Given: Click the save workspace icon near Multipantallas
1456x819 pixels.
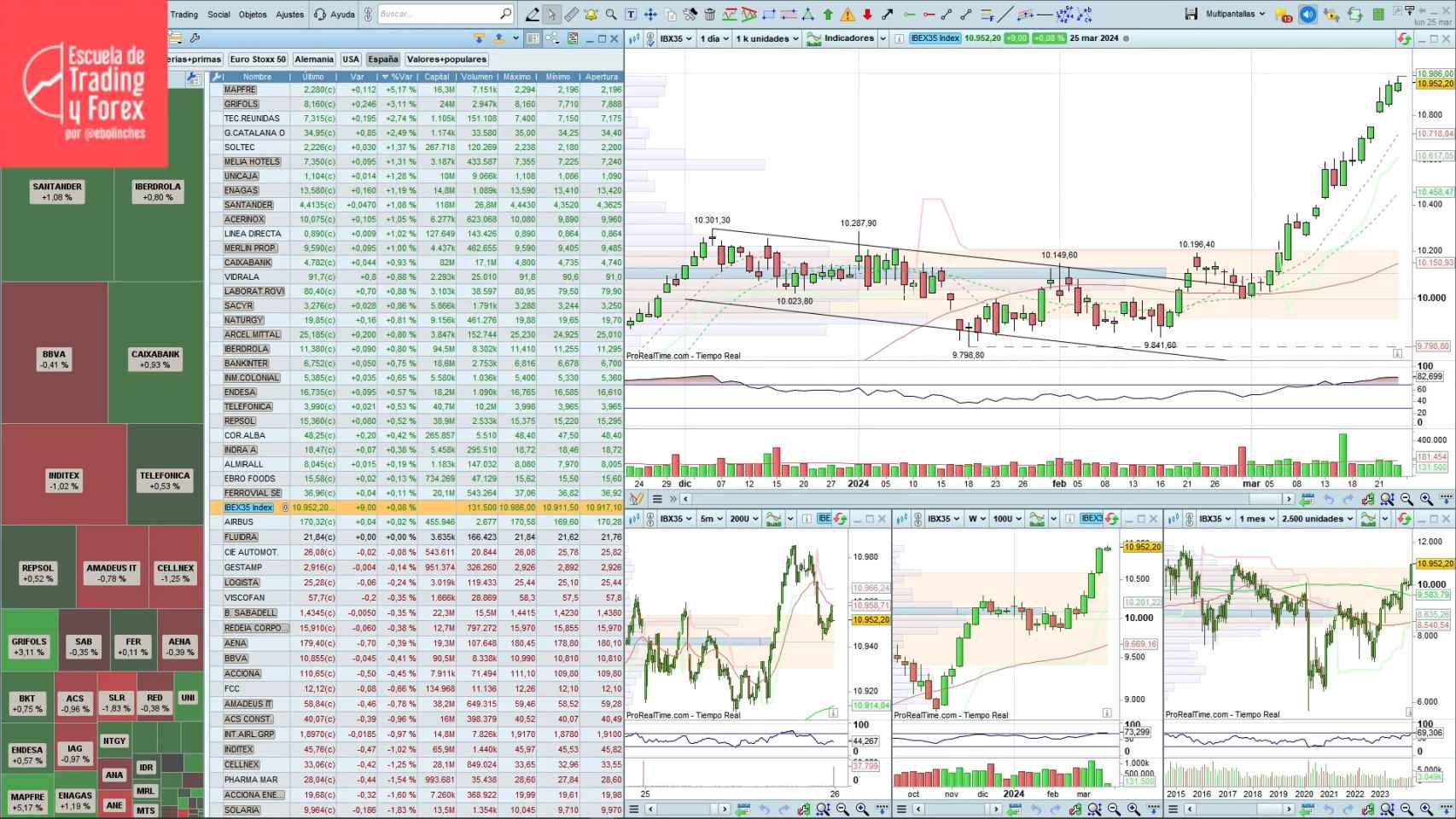Looking at the screenshot, I should [x=1191, y=13].
